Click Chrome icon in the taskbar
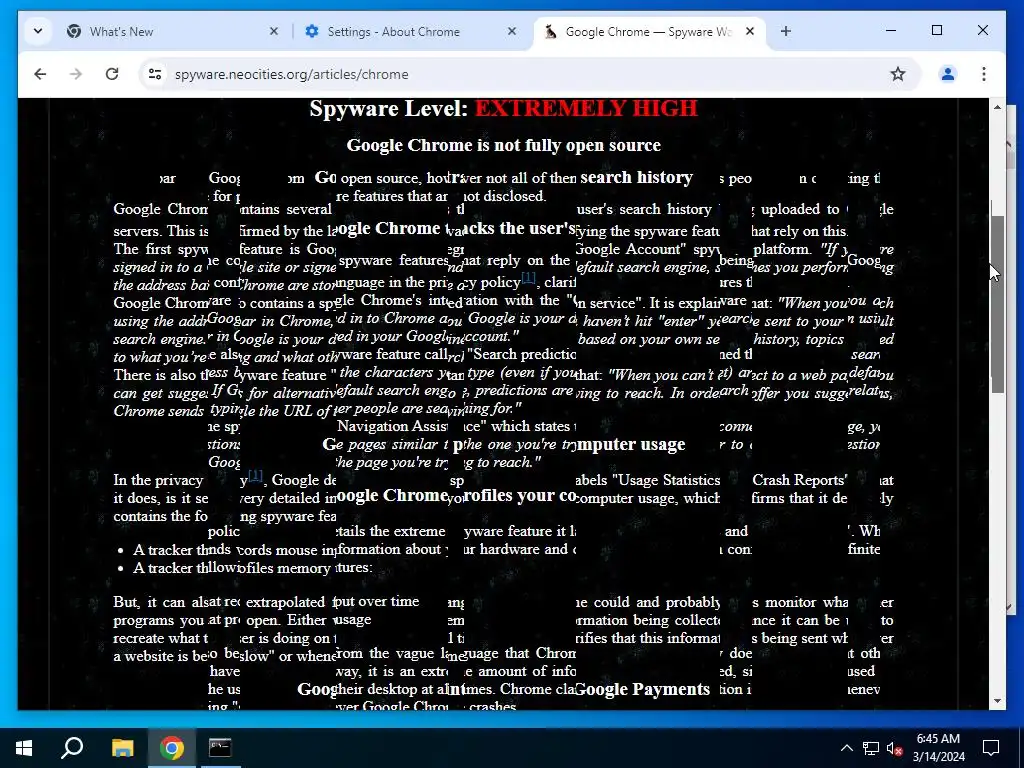 [171, 748]
